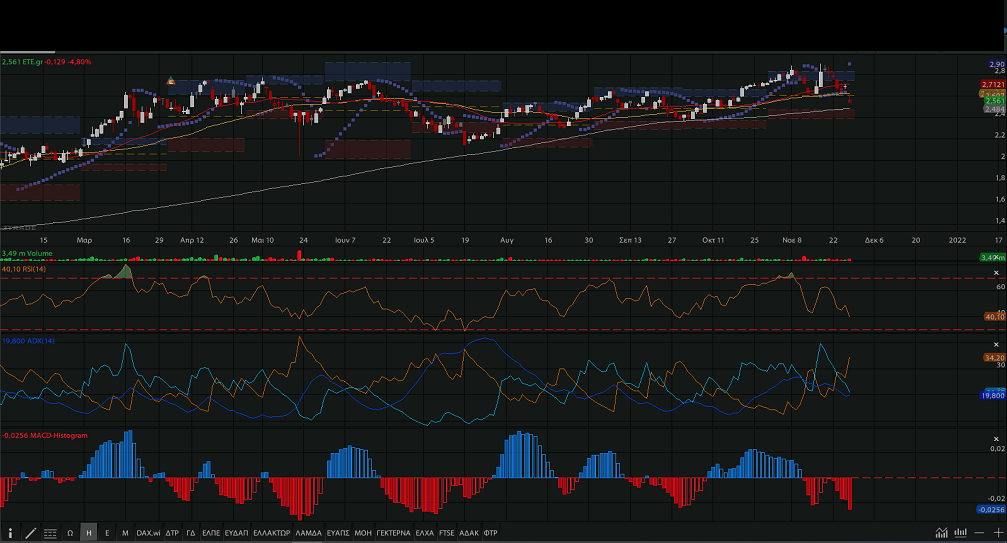
Task: Zoom in with the plus icon
Action: pyautogui.click(x=997, y=533)
